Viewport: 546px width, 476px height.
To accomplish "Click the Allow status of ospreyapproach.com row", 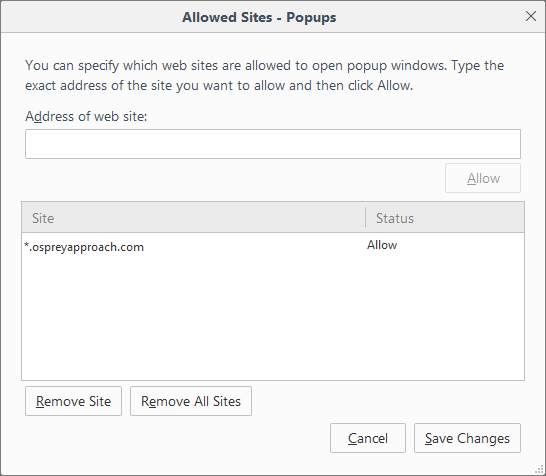I will 382,245.
